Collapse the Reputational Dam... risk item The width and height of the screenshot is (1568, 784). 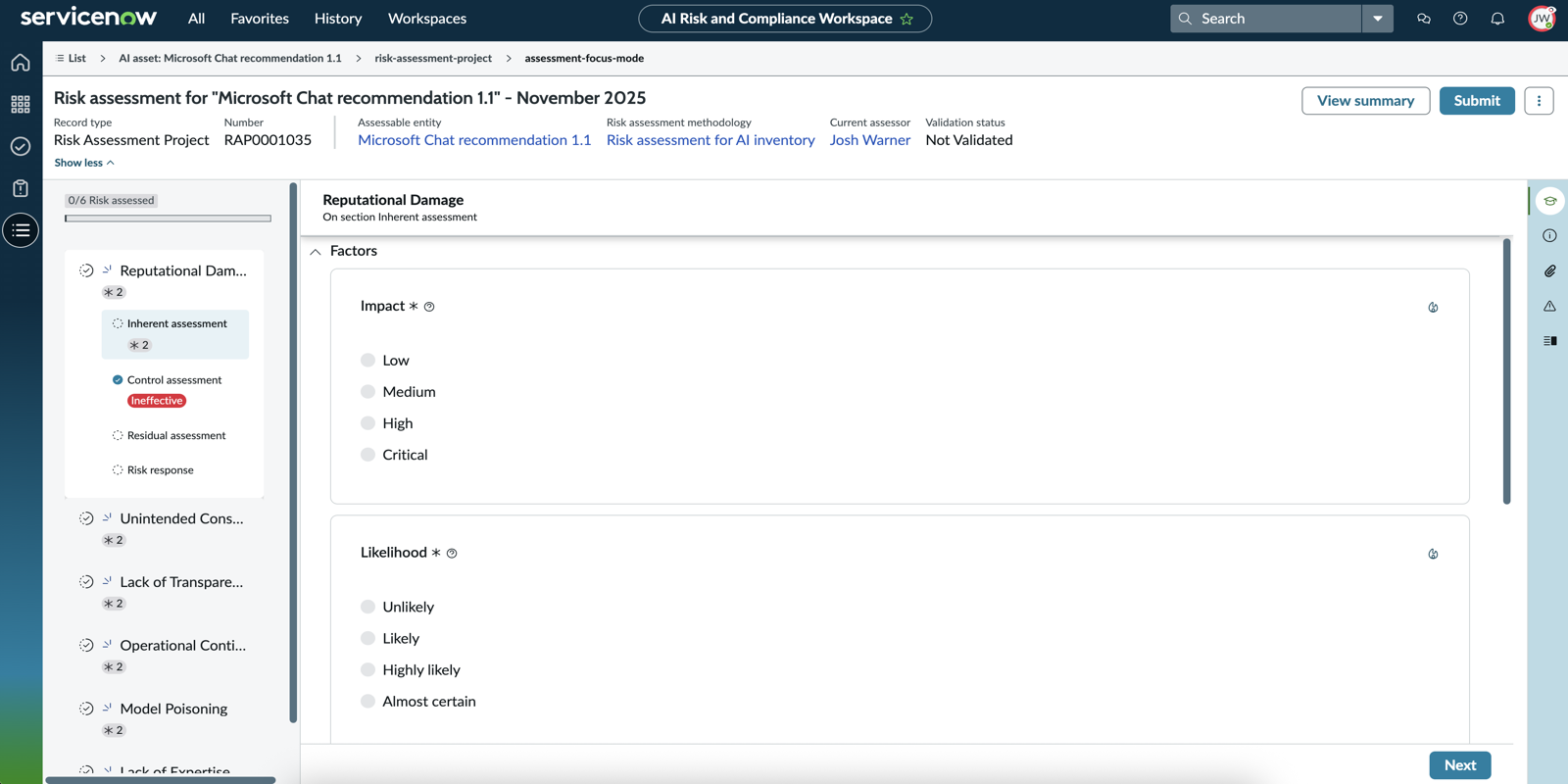tap(183, 270)
